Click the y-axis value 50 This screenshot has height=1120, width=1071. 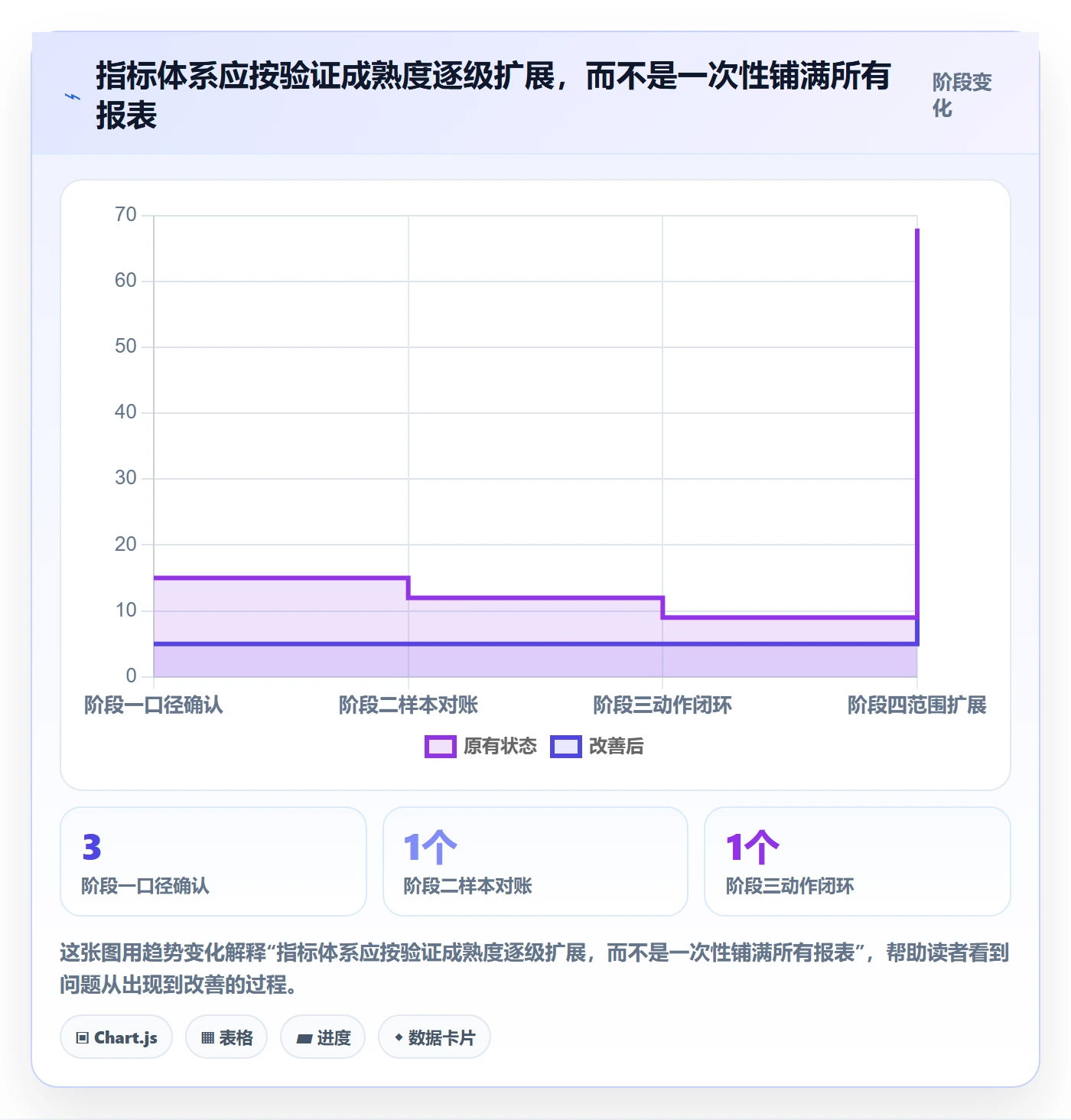click(125, 347)
